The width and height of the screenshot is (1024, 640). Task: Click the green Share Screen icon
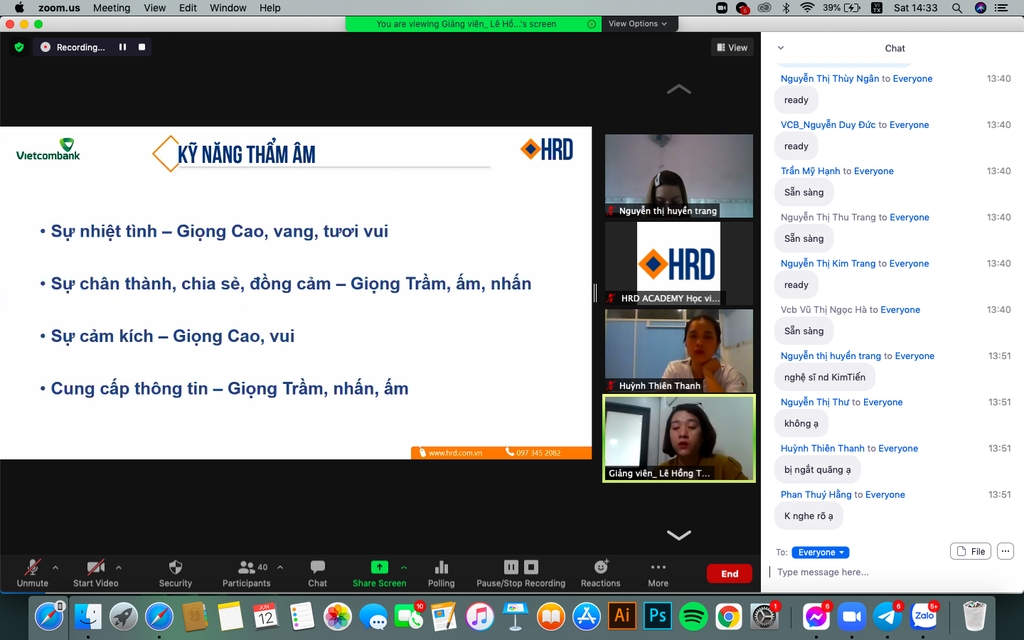379,567
